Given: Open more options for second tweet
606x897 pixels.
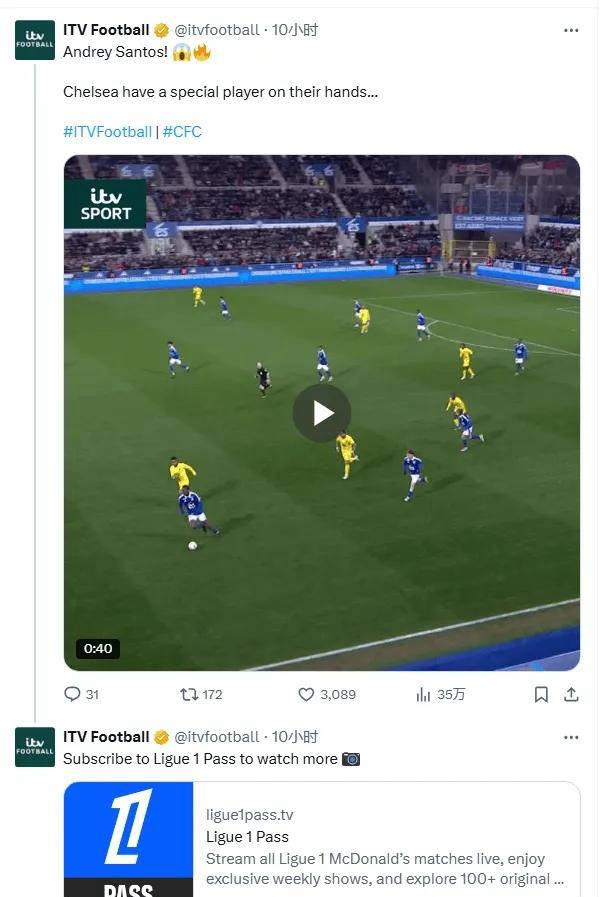Looking at the screenshot, I should tap(571, 737).
